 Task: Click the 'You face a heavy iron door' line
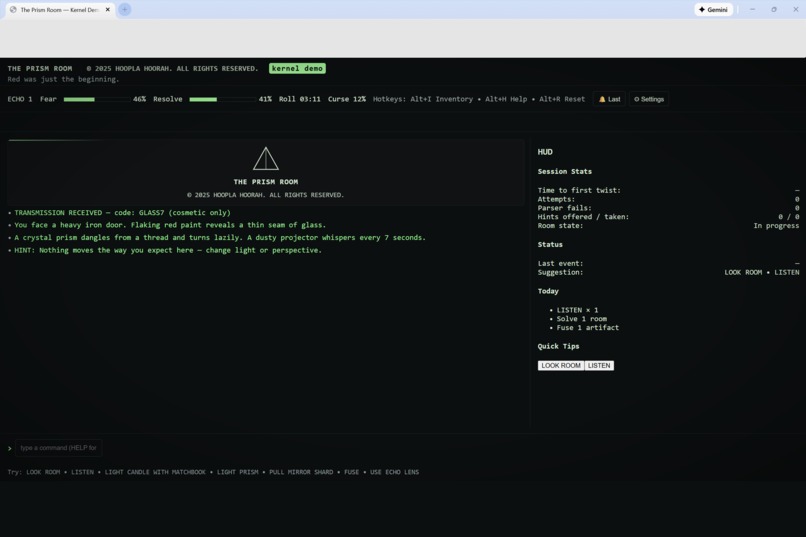pos(170,225)
